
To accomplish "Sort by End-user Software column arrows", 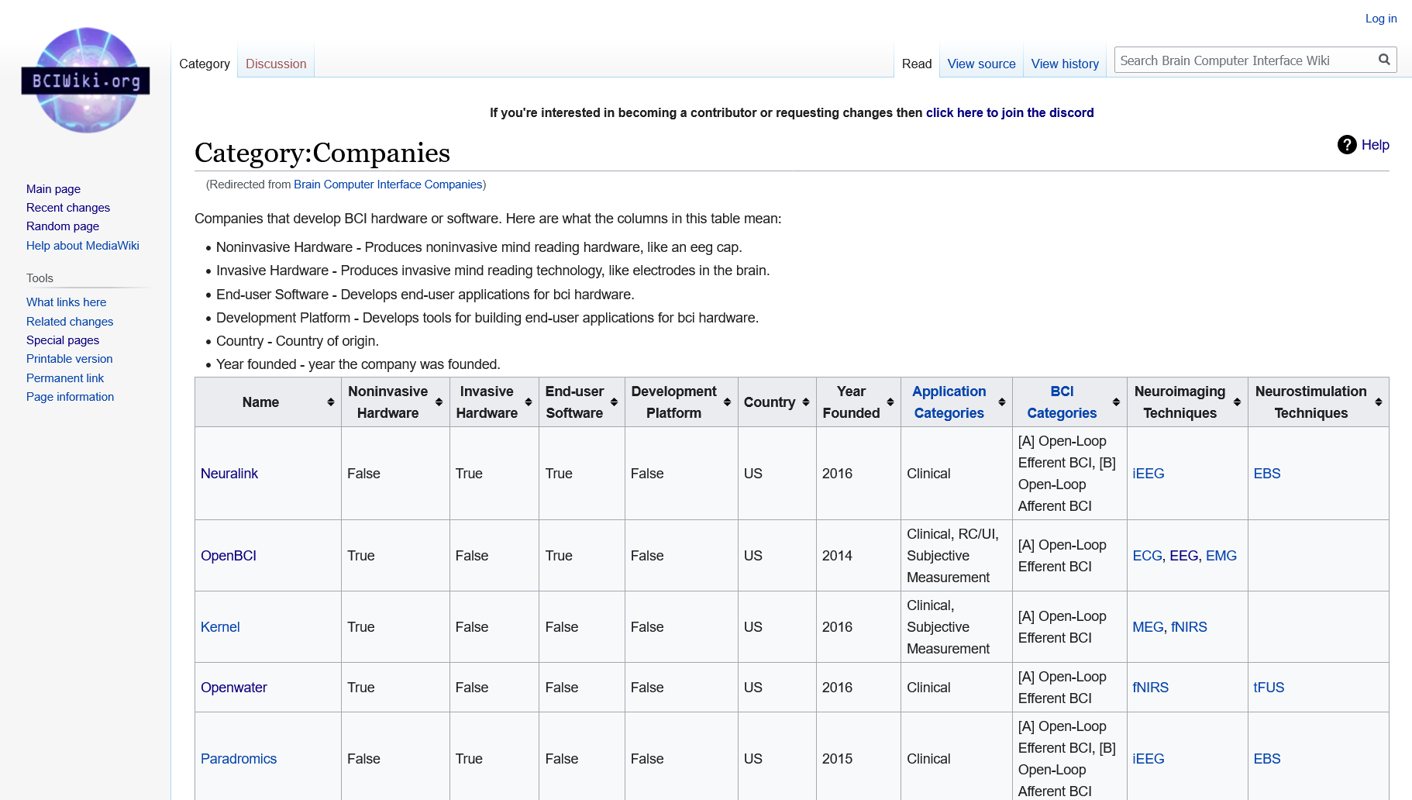I will [x=614, y=402].
